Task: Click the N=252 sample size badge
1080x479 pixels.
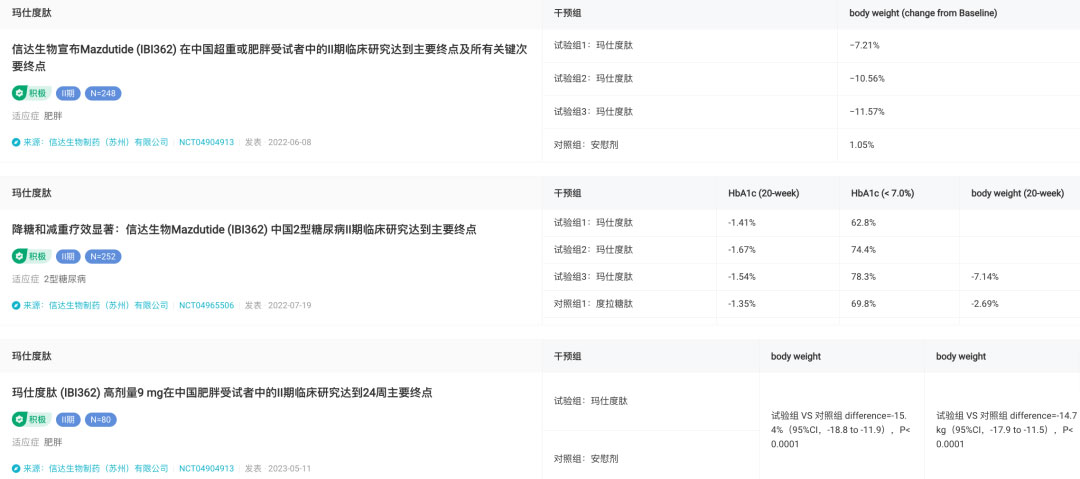Action: click(103, 256)
